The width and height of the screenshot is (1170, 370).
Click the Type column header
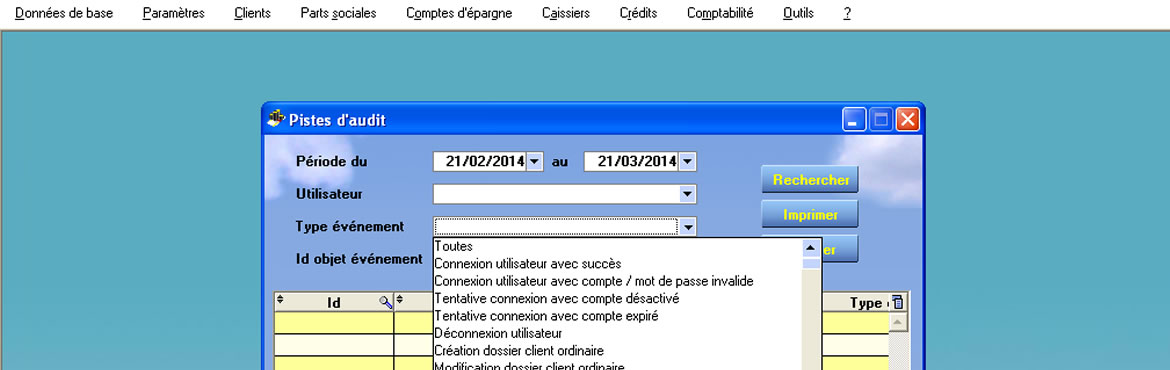[856, 302]
